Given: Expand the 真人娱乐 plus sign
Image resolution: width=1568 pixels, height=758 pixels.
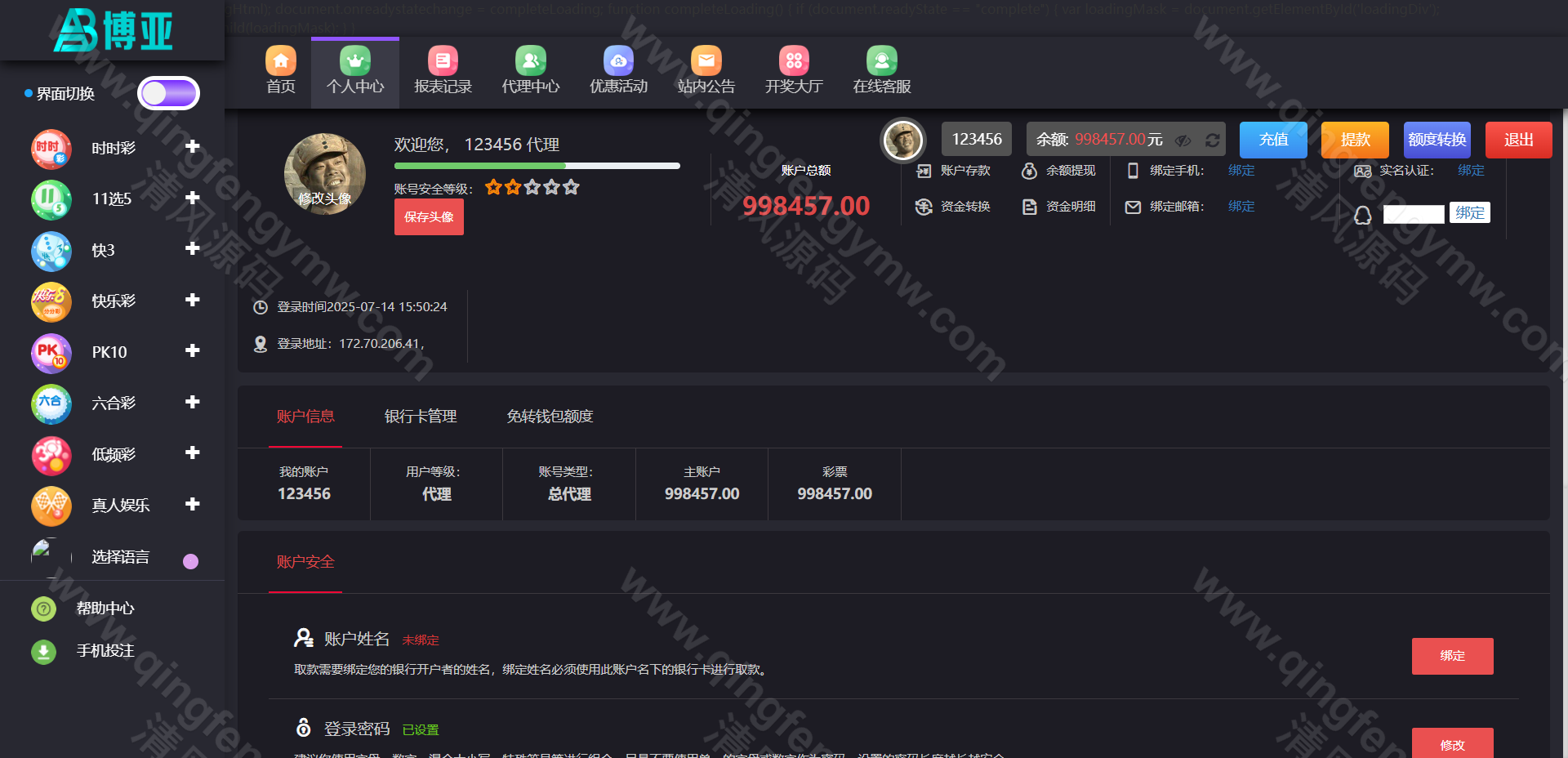Looking at the screenshot, I should click(193, 504).
